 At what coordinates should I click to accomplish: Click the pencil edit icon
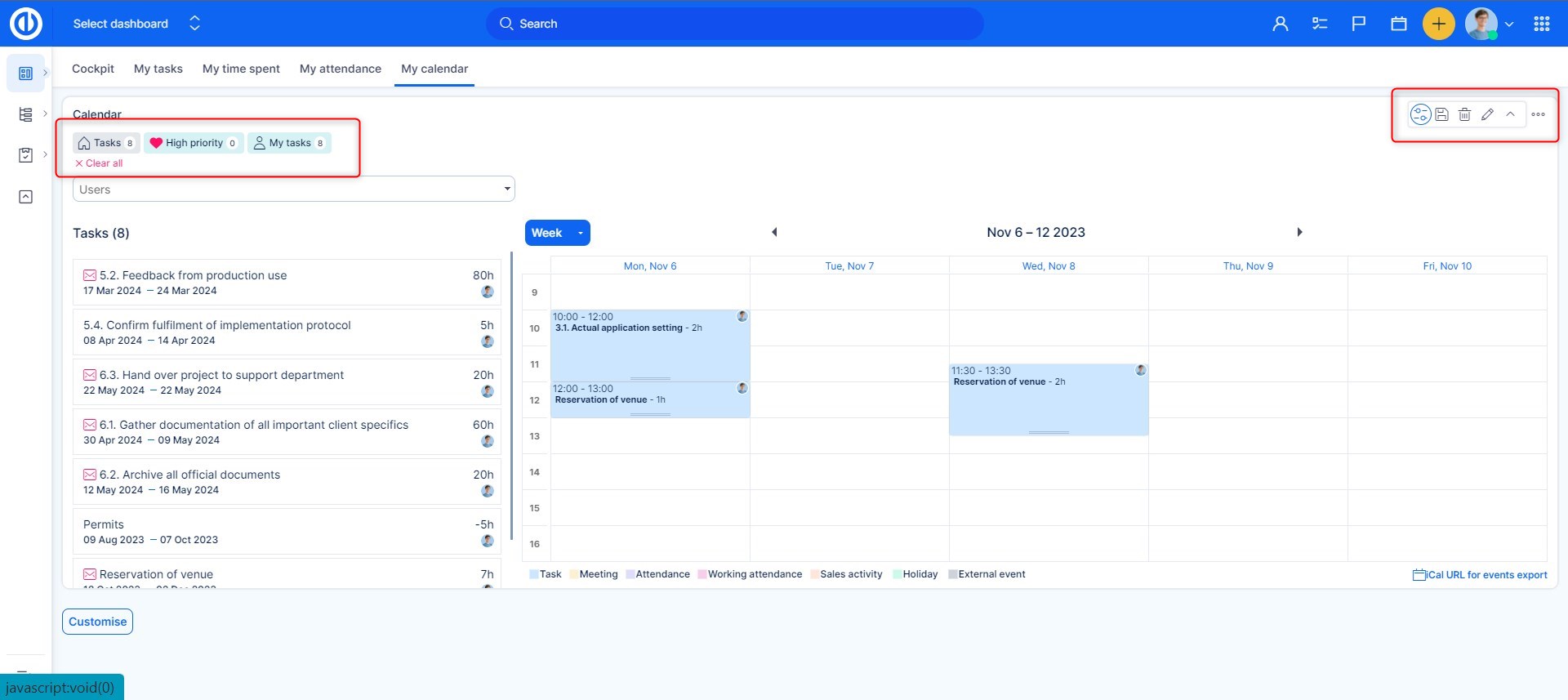click(x=1487, y=114)
